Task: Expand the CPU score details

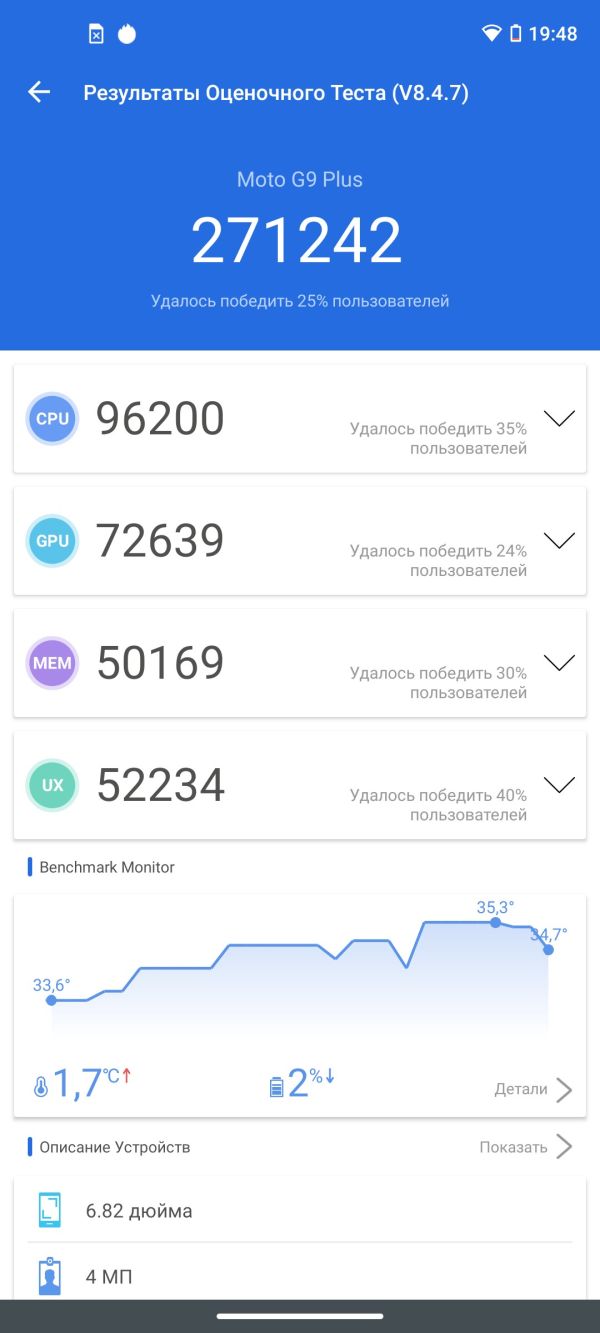Action: tap(559, 419)
